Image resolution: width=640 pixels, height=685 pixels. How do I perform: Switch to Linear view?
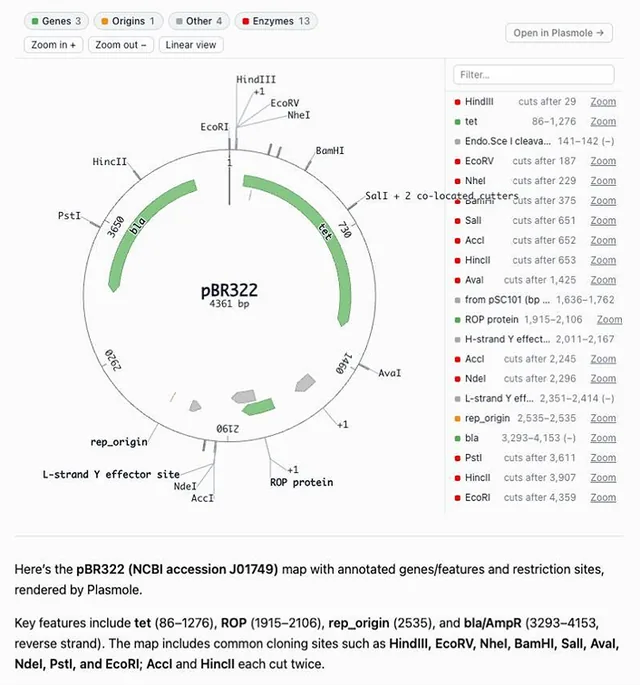point(191,45)
